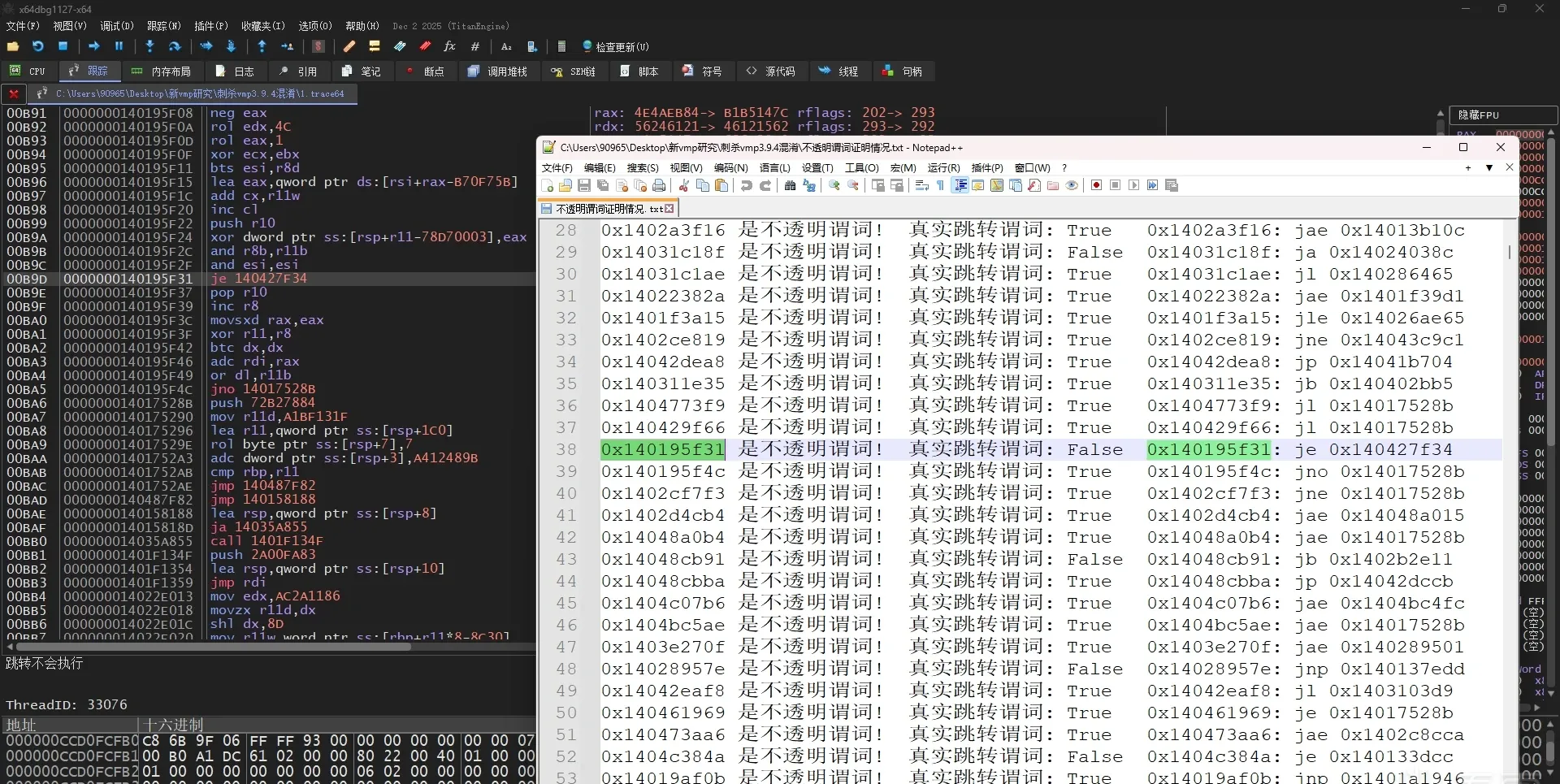Screen dimensions: 1560x784
Task: Open the 选项(O) menu in x64dbg
Action: 315,26
